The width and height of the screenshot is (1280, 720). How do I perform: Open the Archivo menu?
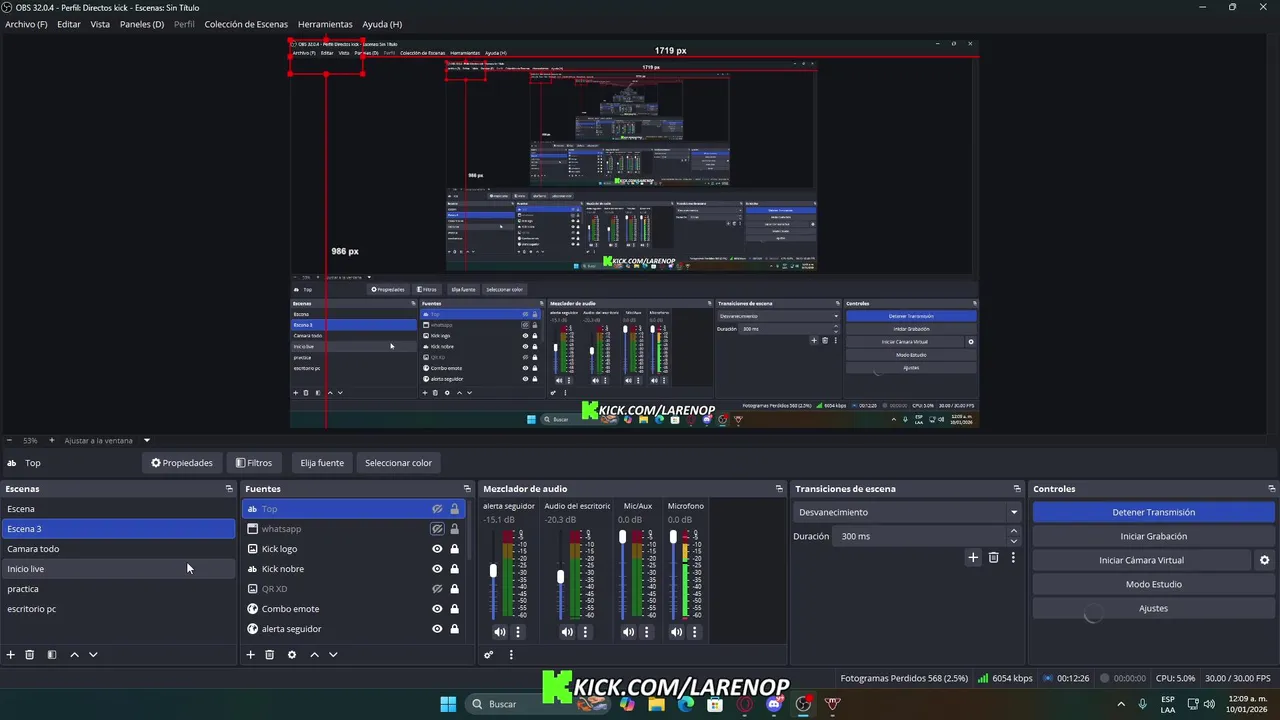[x=26, y=24]
